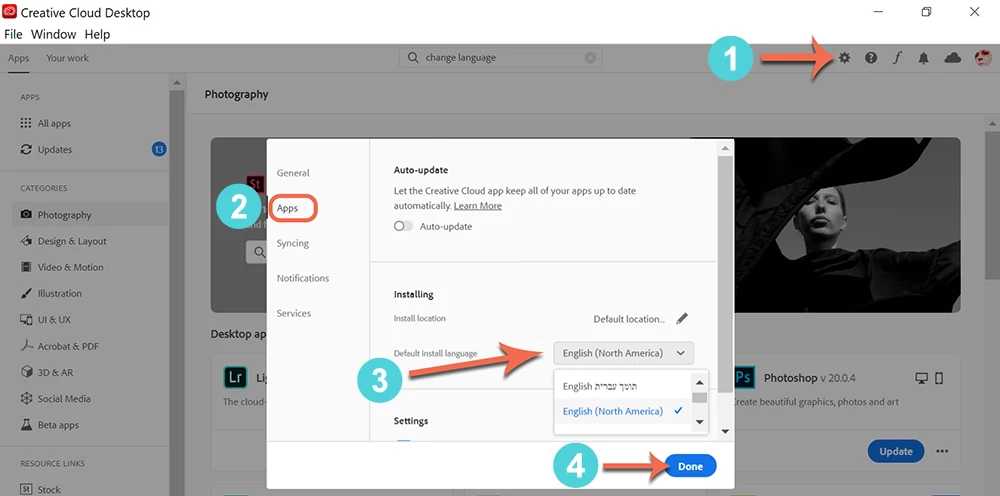Switch to the Apps header tab
This screenshot has width=1000, height=496.
tap(18, 58)
